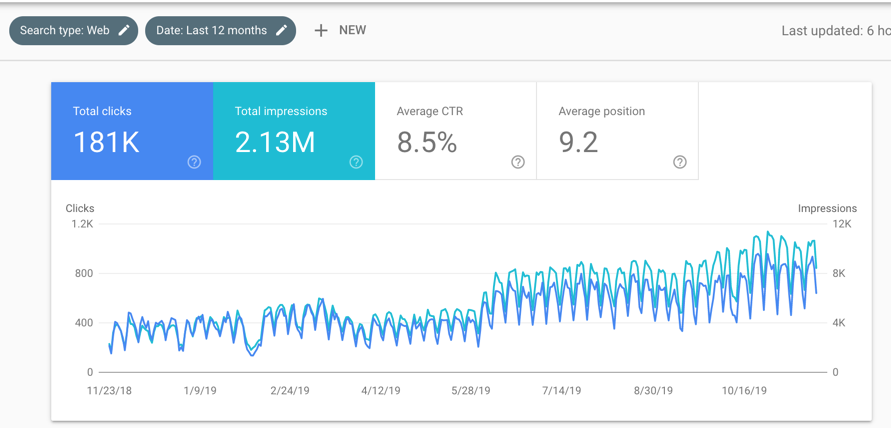This screenshot has height=428, width=891.
Task: Add a filter using the NEW label
Action: click(352, 30)
